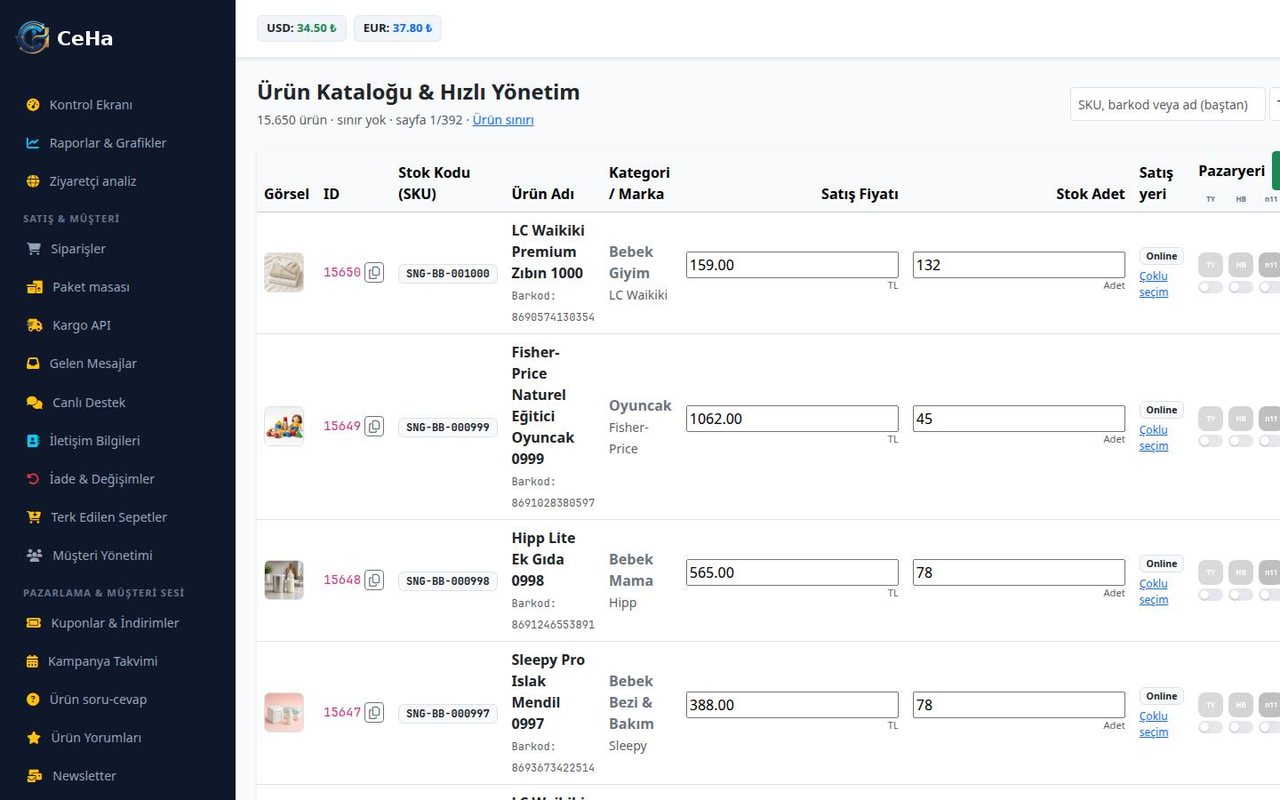
Task: Toggle TY marketplace for Hipp Lite row
Action: click(x=1210, y=595)
